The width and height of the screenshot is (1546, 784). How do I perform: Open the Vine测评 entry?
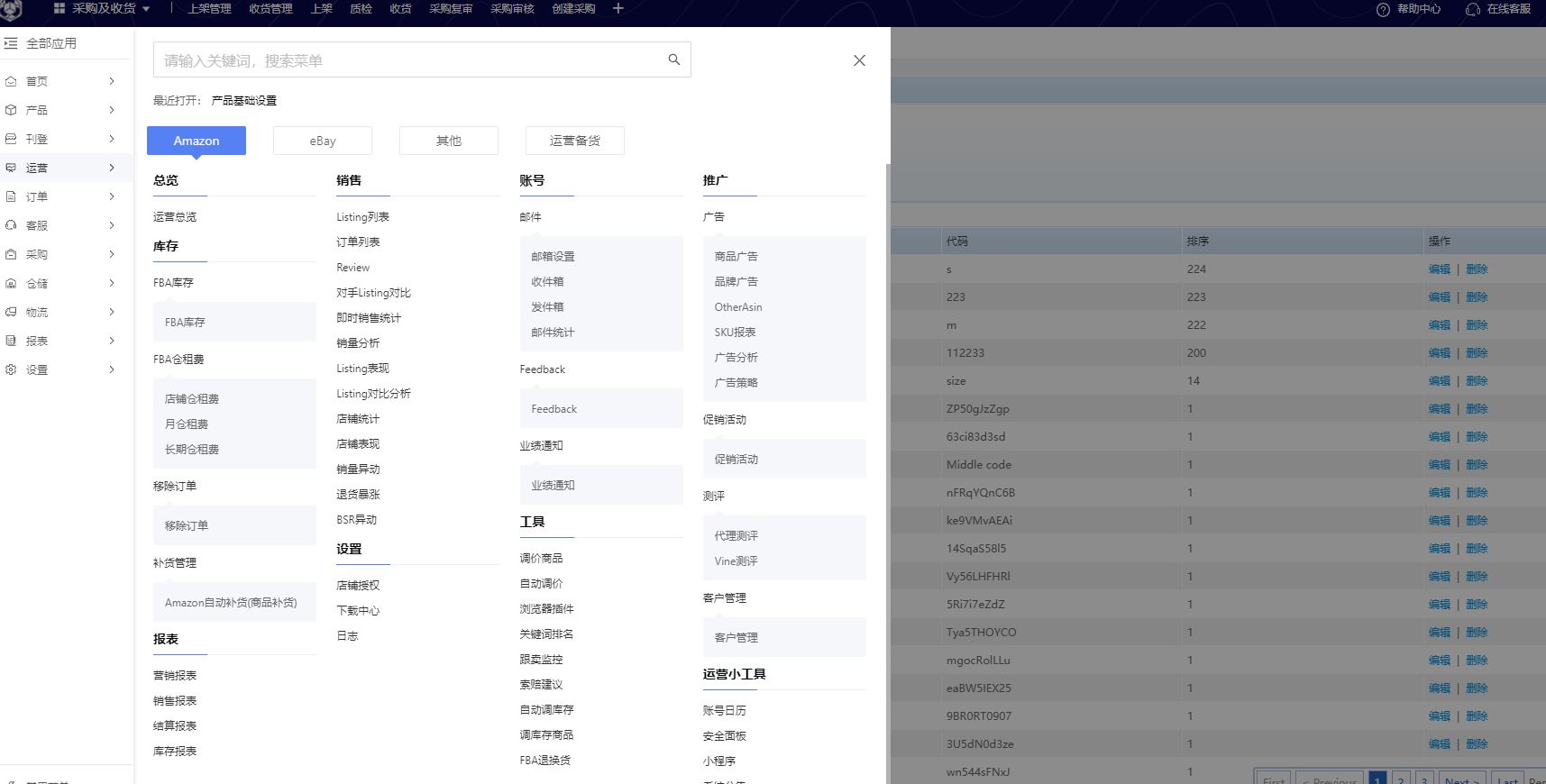(736, 561)
